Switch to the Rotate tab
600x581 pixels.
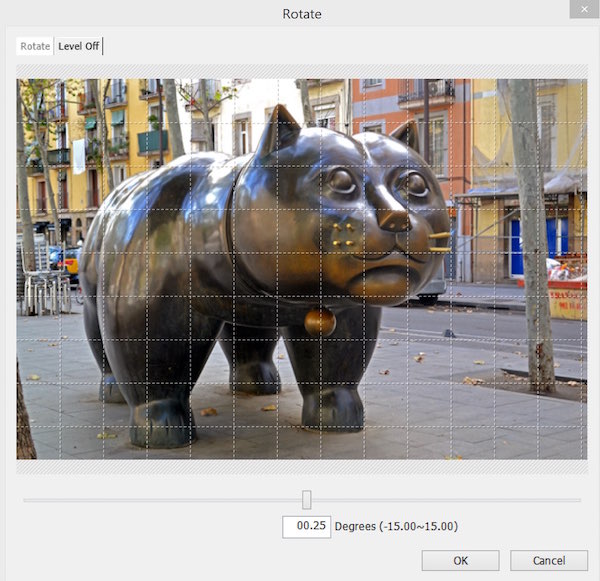click(35, 46)
